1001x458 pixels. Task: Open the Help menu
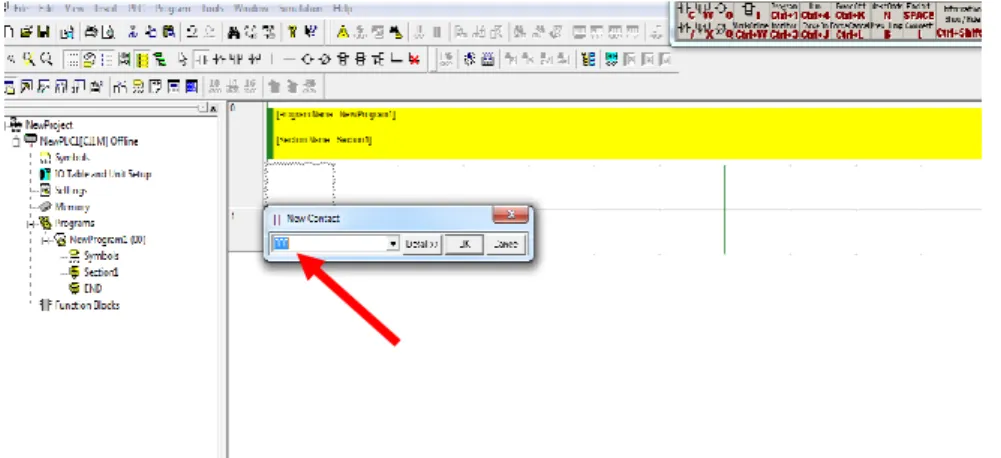[343, 9]
